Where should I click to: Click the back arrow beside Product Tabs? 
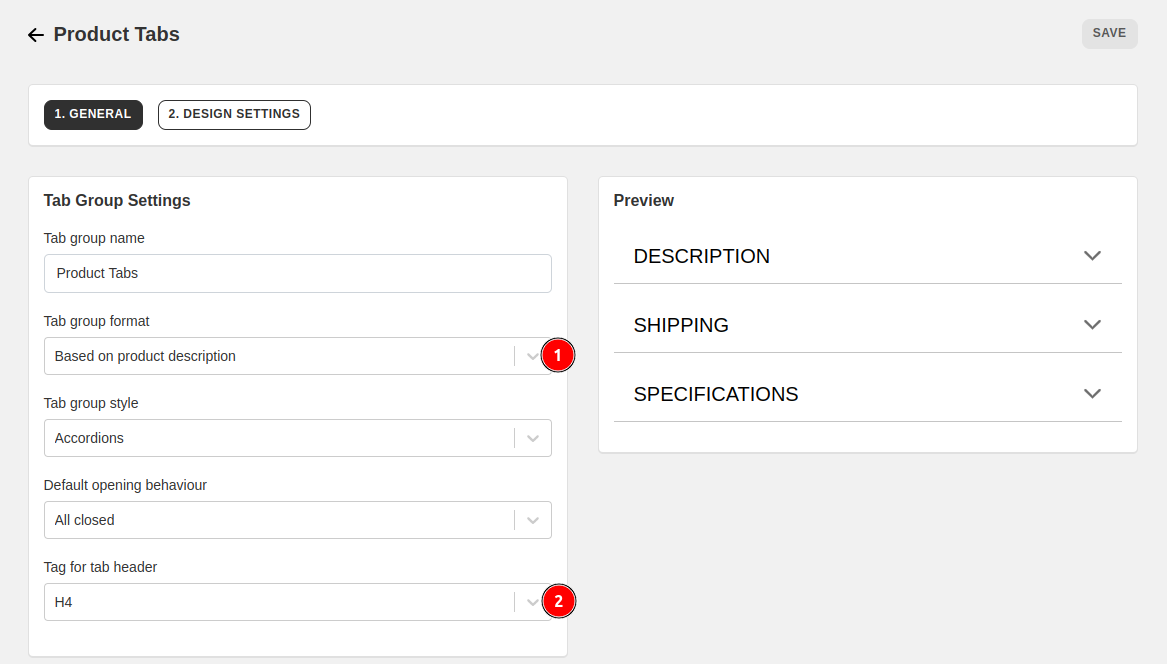(36, 35)
